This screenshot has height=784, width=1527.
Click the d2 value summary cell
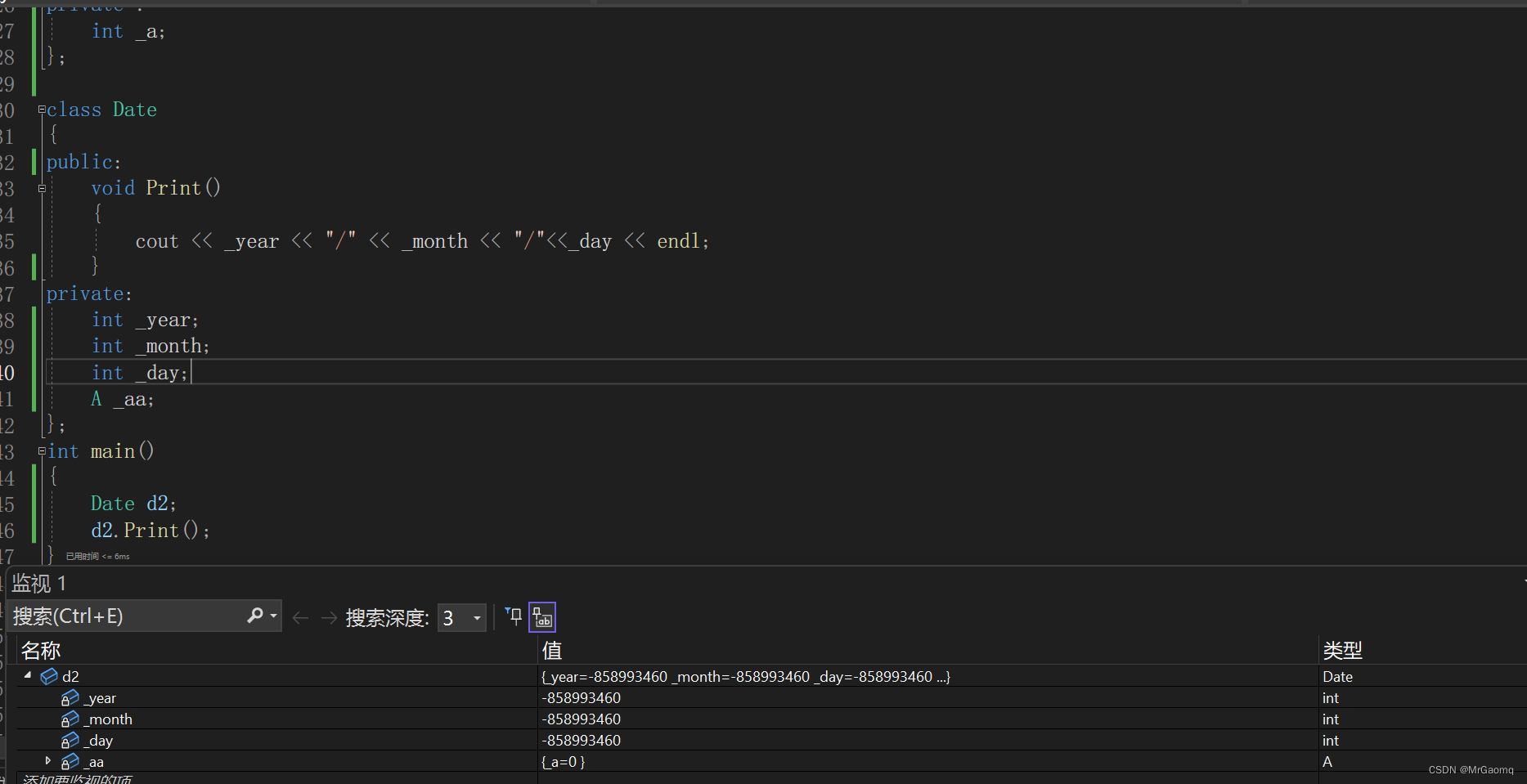tap(745, 677)
